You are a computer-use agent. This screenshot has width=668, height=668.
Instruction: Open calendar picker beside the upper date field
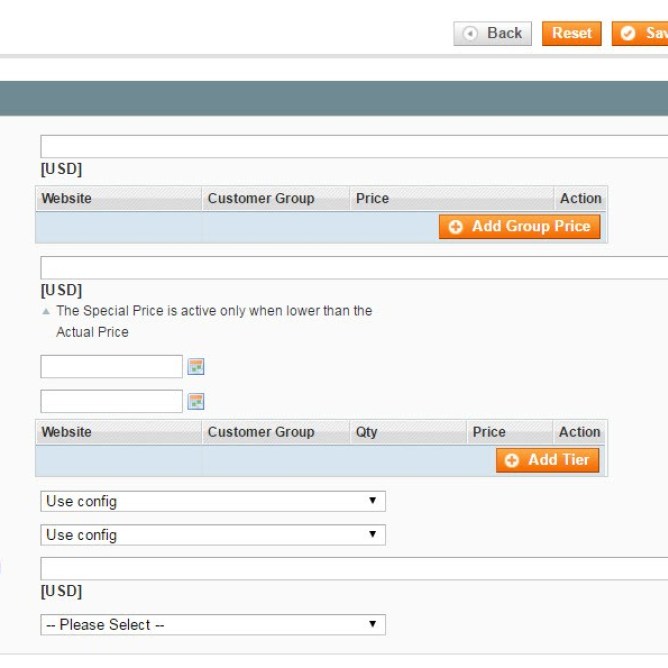point(196,367)
